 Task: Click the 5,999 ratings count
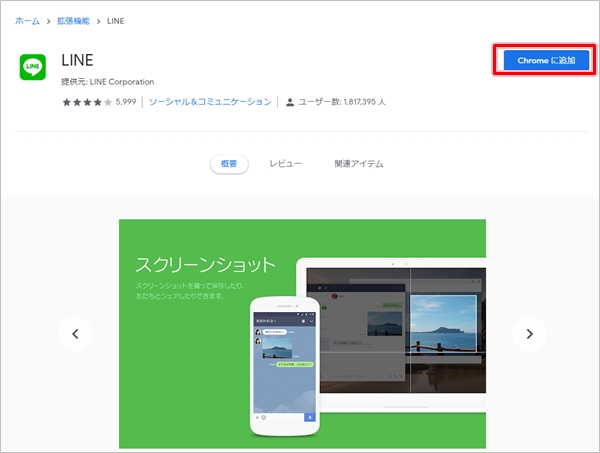[x=126, y=102]
